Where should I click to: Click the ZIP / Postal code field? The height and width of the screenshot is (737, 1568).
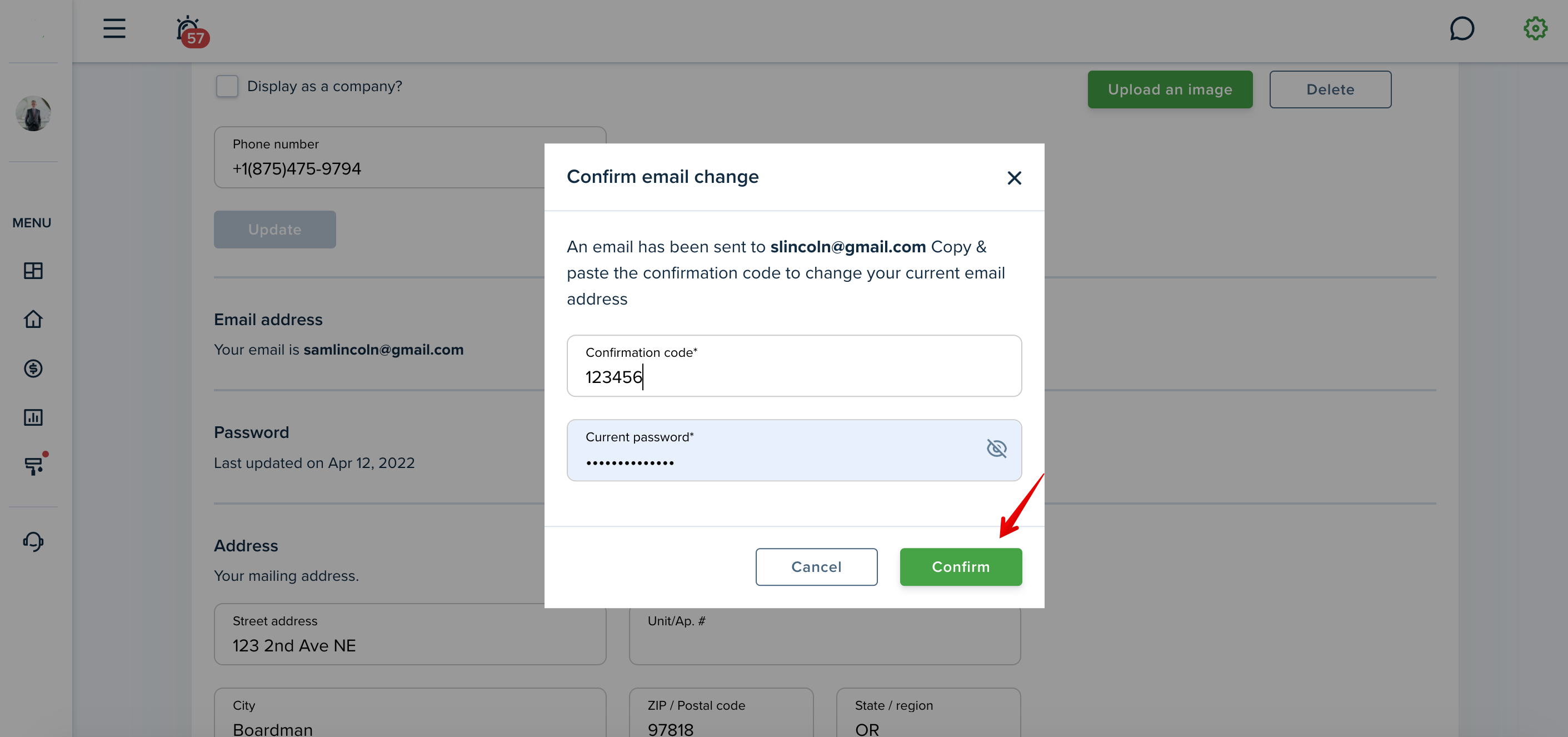pyautogui.click(x=721, y=712)
